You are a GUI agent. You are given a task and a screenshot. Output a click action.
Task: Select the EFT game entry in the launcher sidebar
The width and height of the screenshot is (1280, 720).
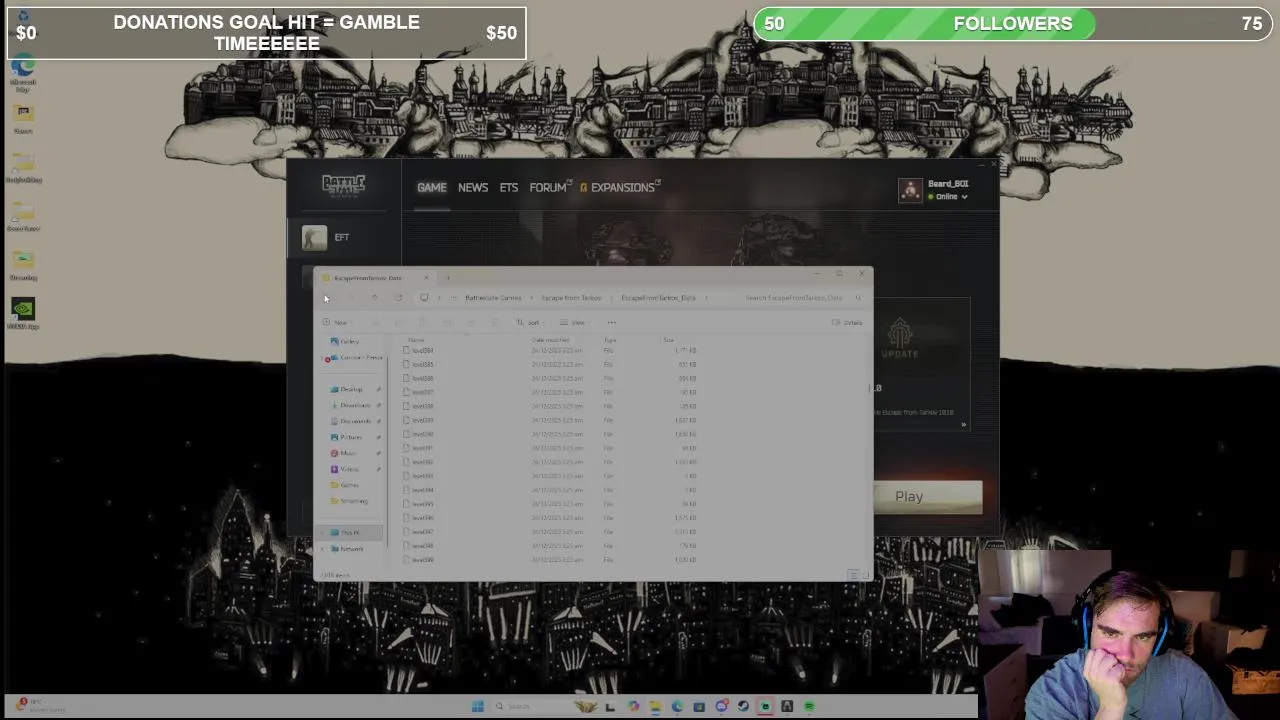(x=344, y=237)
